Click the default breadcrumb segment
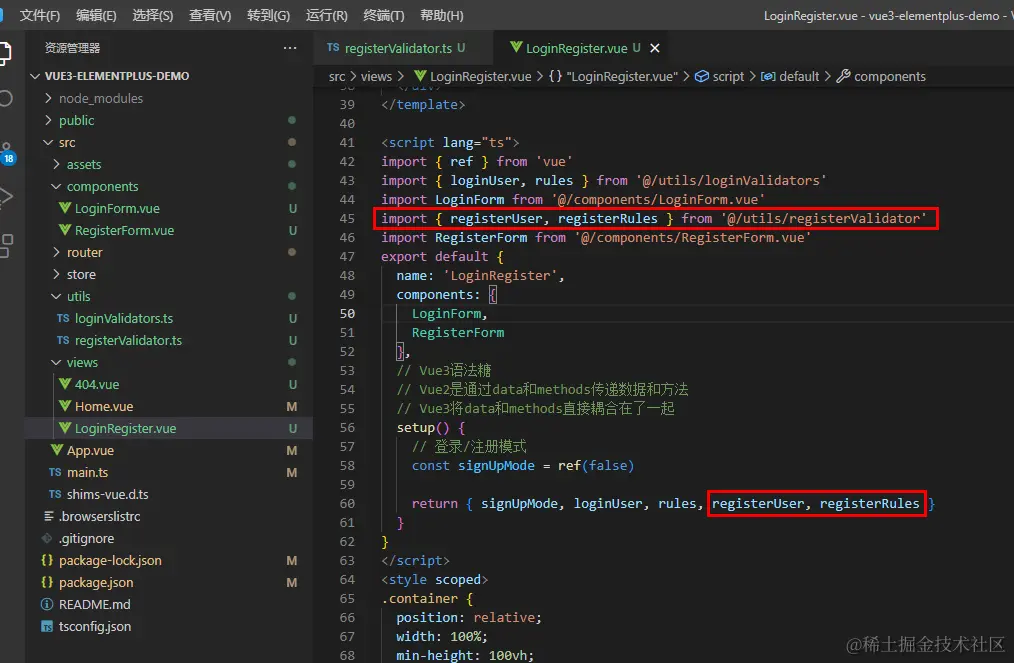1014x663 pixels. click(x=799, y=76)
